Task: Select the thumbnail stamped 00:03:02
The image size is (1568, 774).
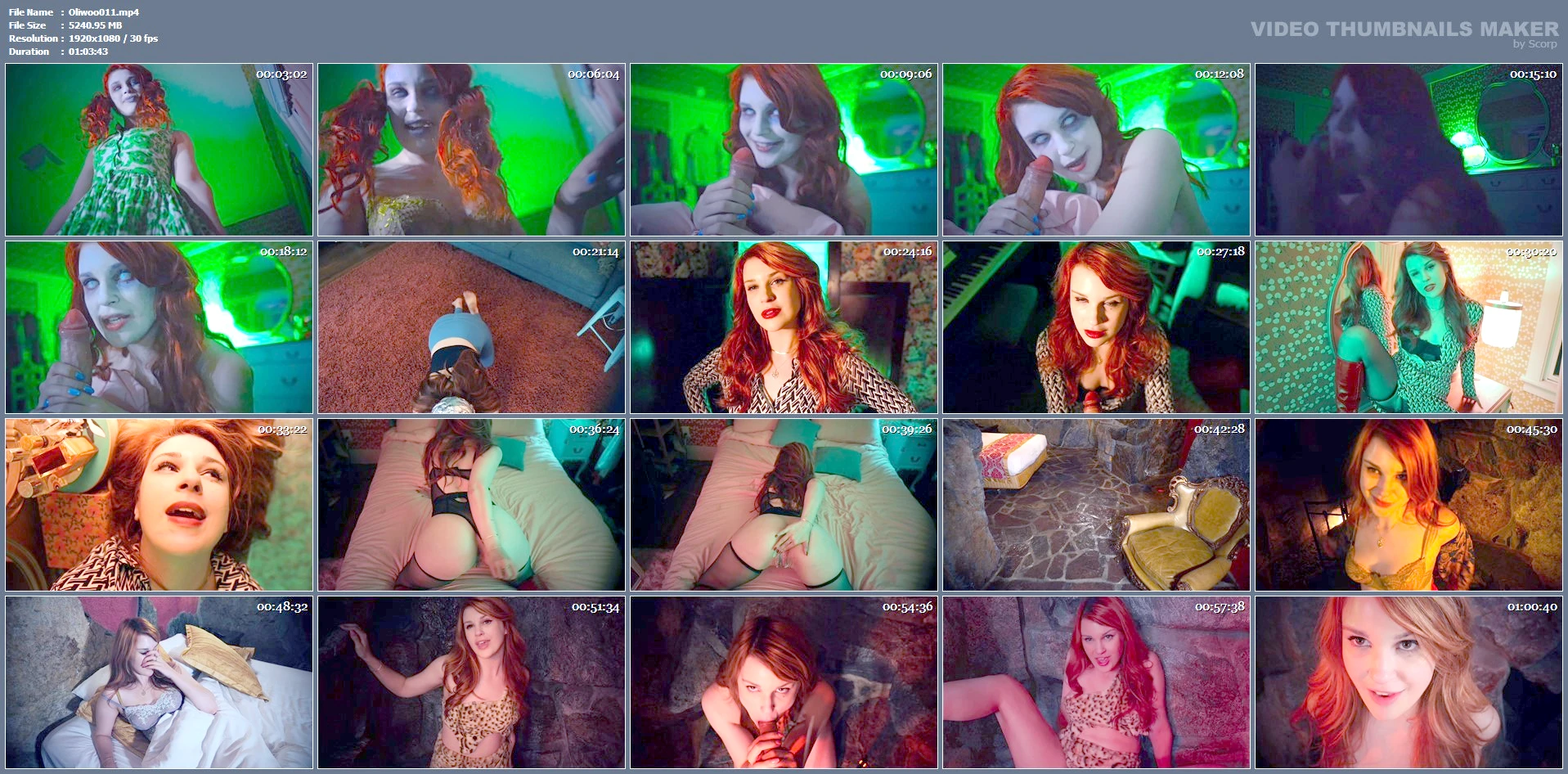Action: [x=159, y=150]
